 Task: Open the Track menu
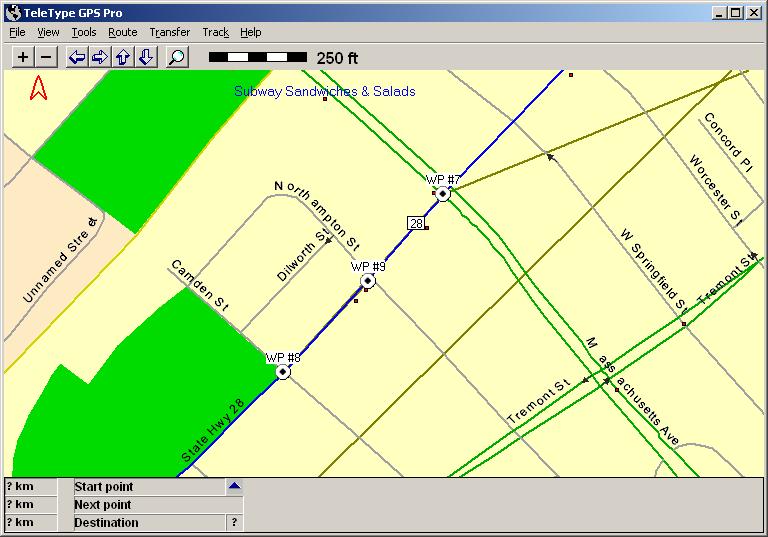click(215, 32)
